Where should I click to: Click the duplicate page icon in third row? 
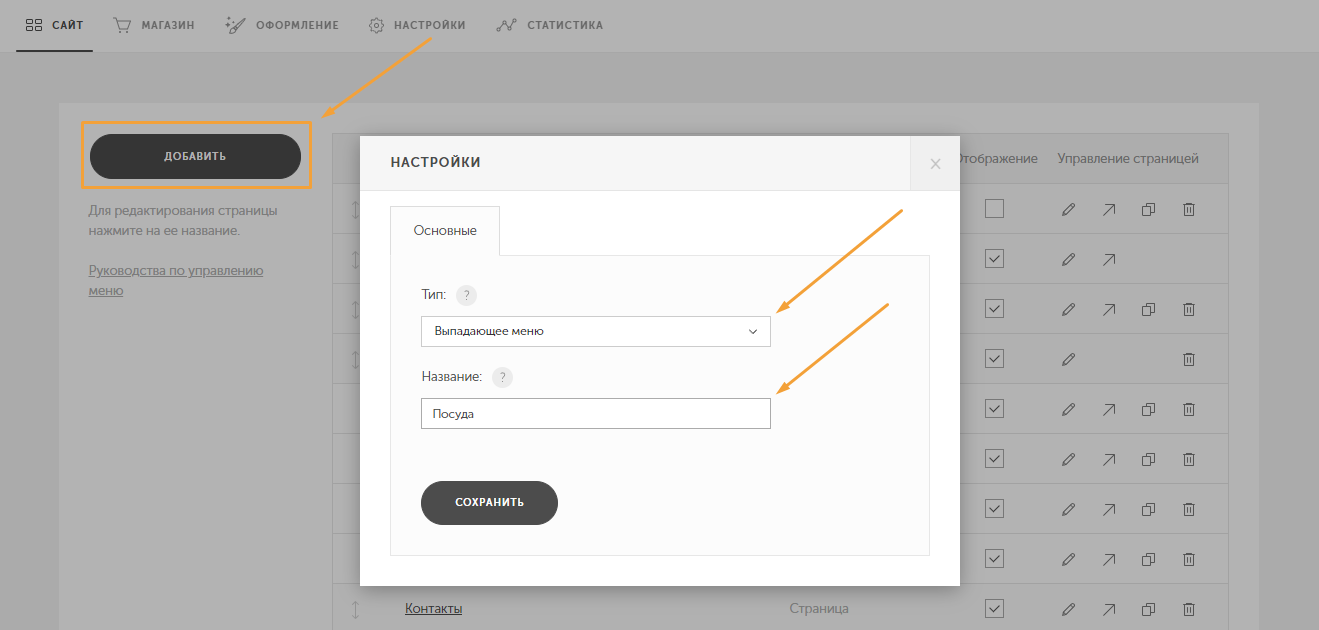pyautogui.click(x=1149, y=309)
